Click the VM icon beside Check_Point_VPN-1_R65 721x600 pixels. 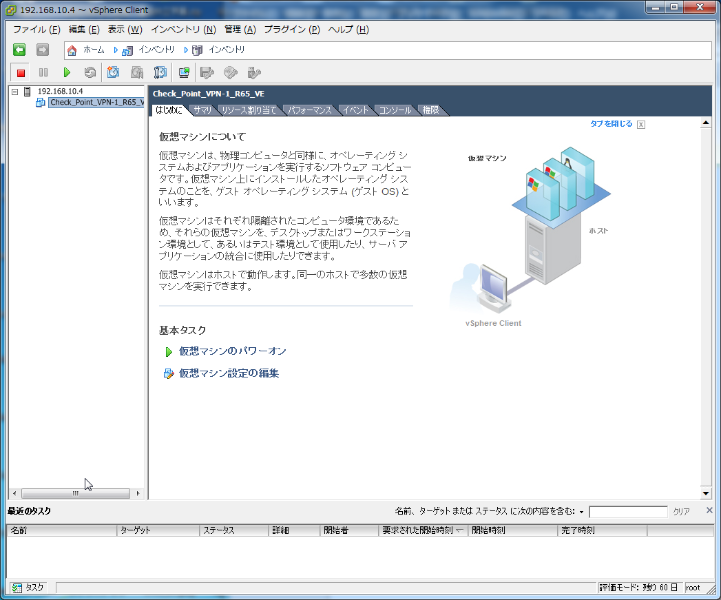tap(40, 103)
